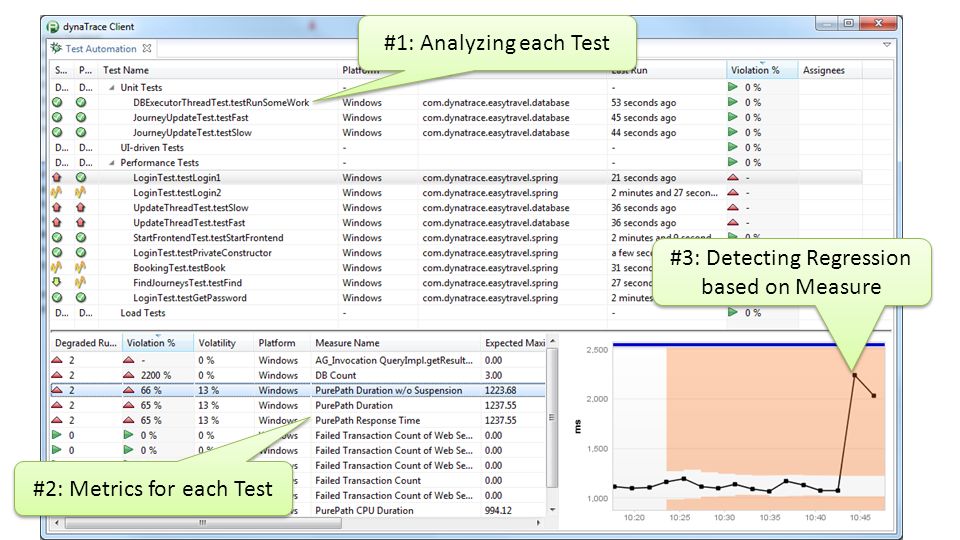The width and height of the screenshot is (960, 540).
Task: Click P-column green icon for LoginTest.testGetPassword
Action: (x=81, y=298)
